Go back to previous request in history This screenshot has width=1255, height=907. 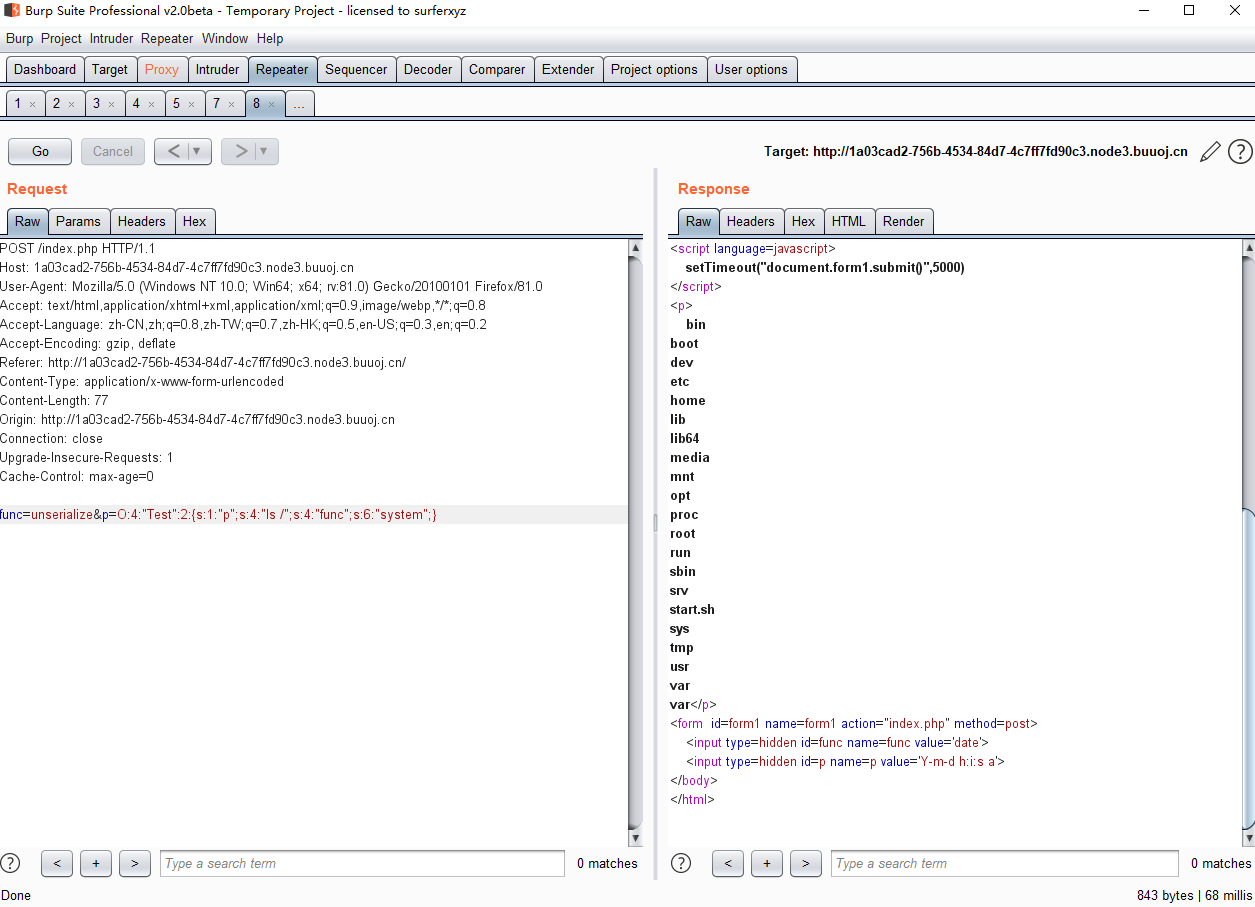(172, 151)
